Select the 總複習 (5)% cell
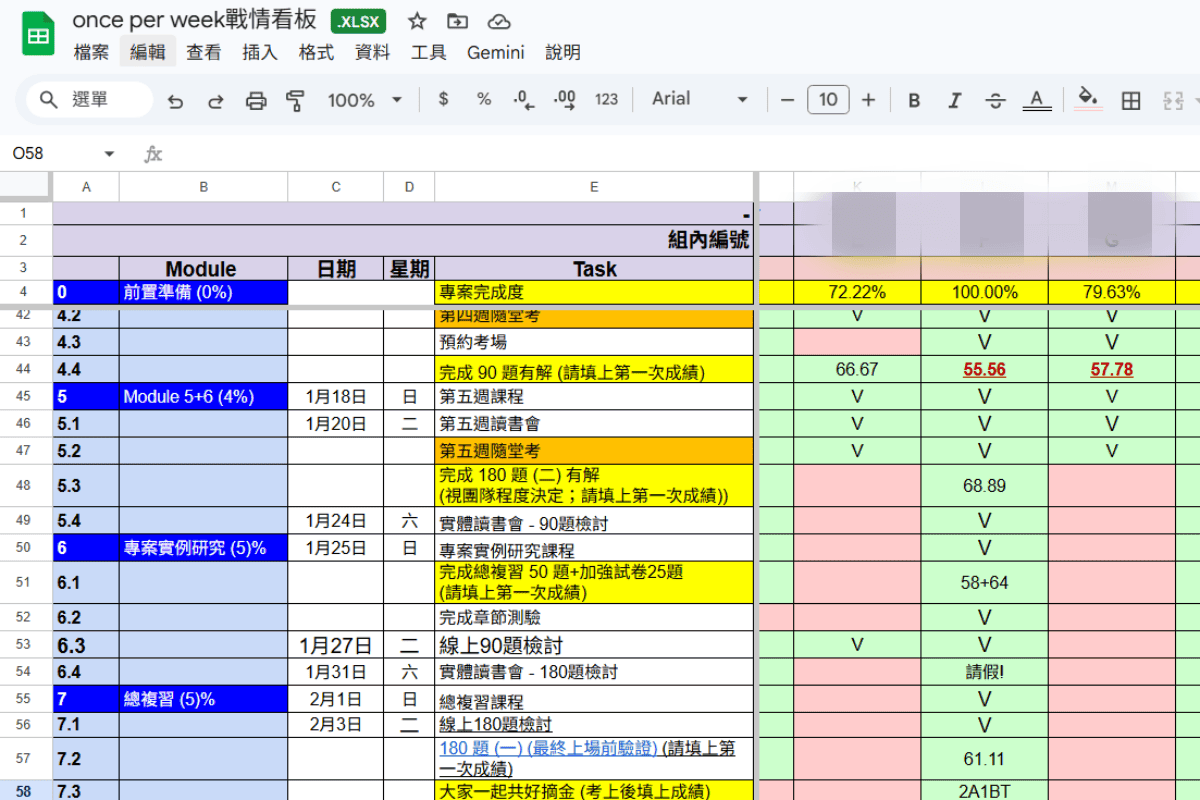Image resolution: width=1200 pixels, height=800 pixels. coord(203,699)
